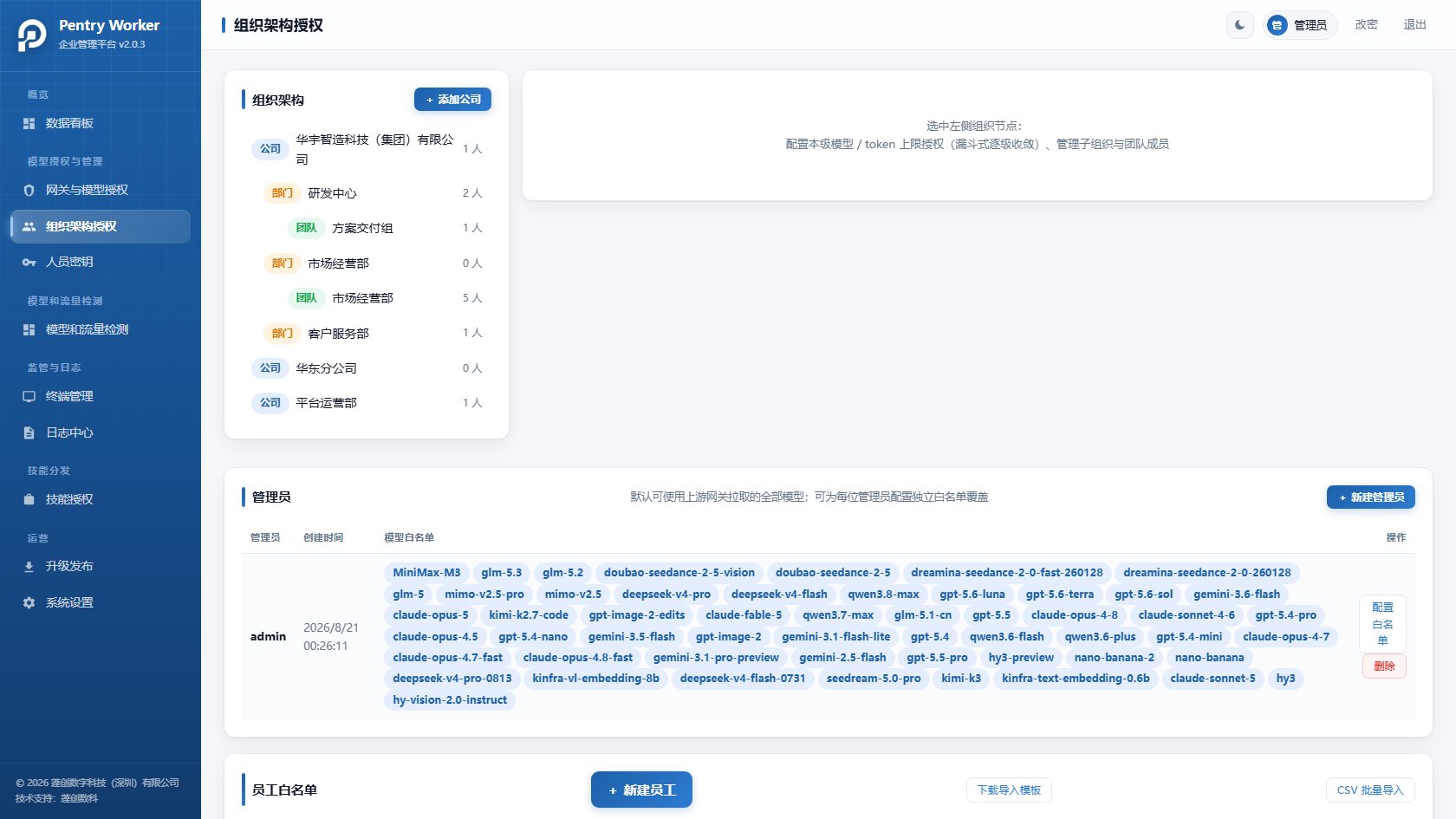Image resolution: width=1456 pixels, height=819 pixels.
Task: Click the MiniMax-M3 model tag
Action: pos(426,573)
